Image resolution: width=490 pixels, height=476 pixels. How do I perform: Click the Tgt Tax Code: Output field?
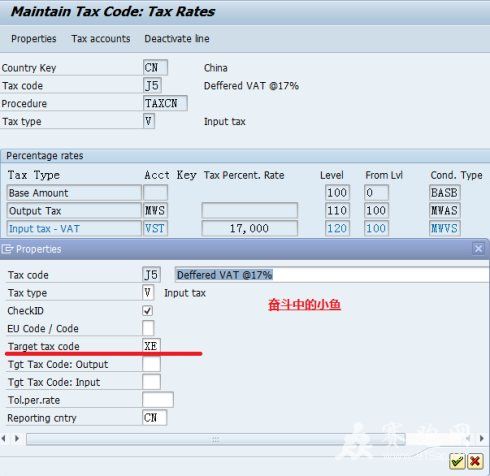(x=151, y=364)
